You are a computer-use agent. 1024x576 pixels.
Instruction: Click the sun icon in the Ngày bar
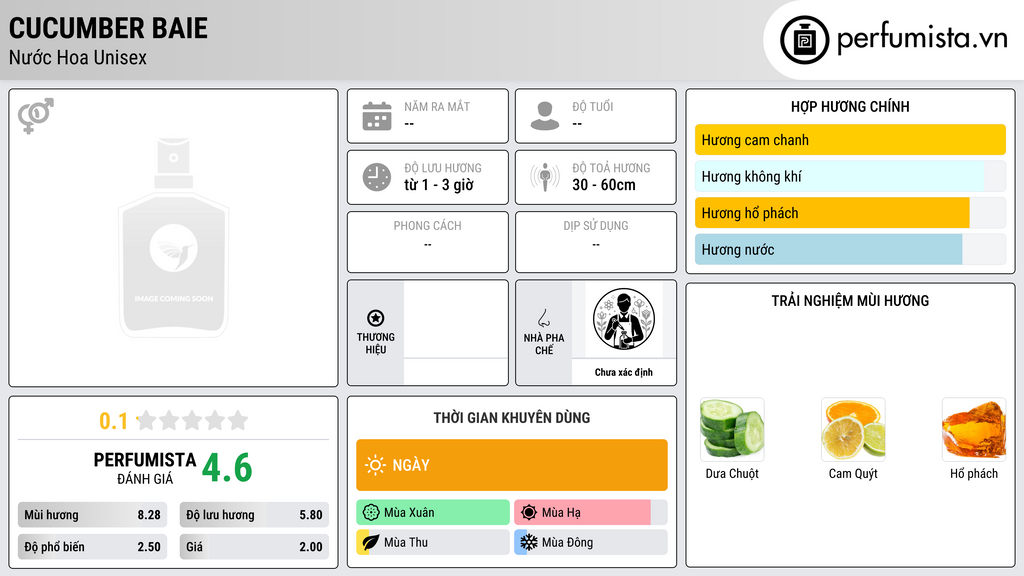[x=376, y=465]
